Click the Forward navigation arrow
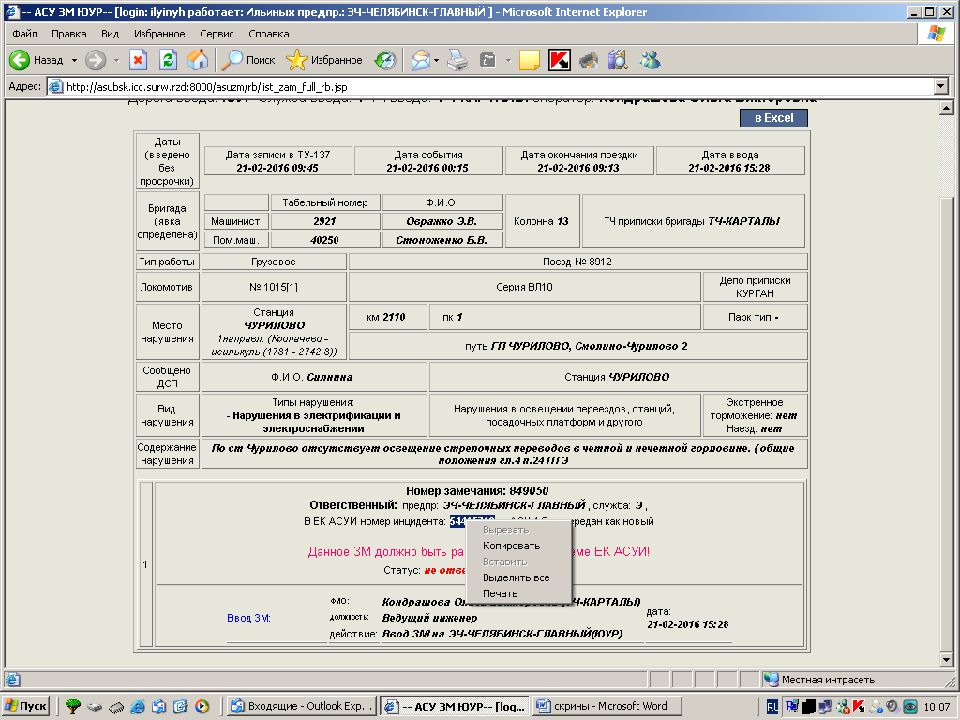Screen dimensions: 960x720 click(96, 60)
